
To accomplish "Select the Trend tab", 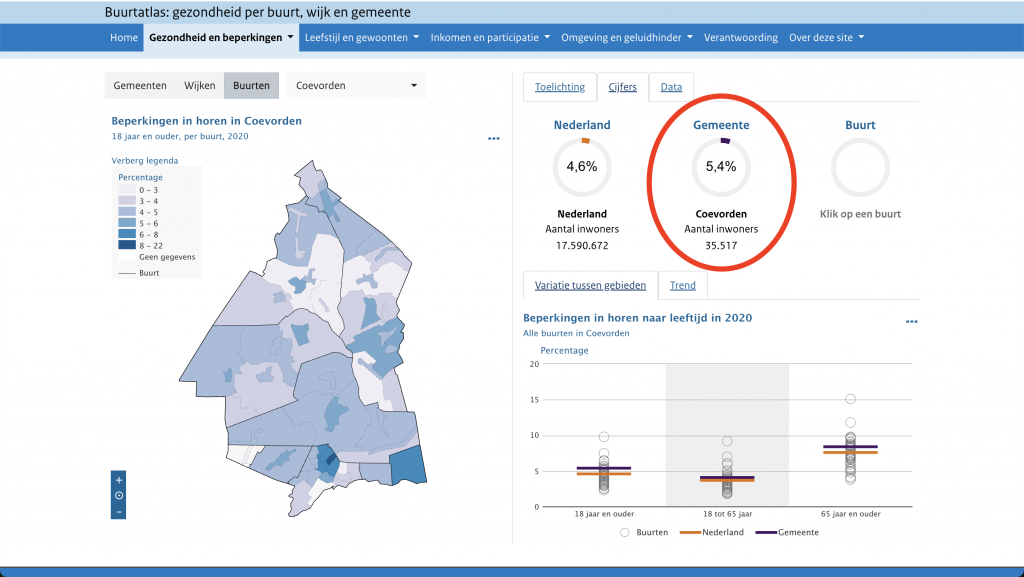I will [x=682, y=285].
